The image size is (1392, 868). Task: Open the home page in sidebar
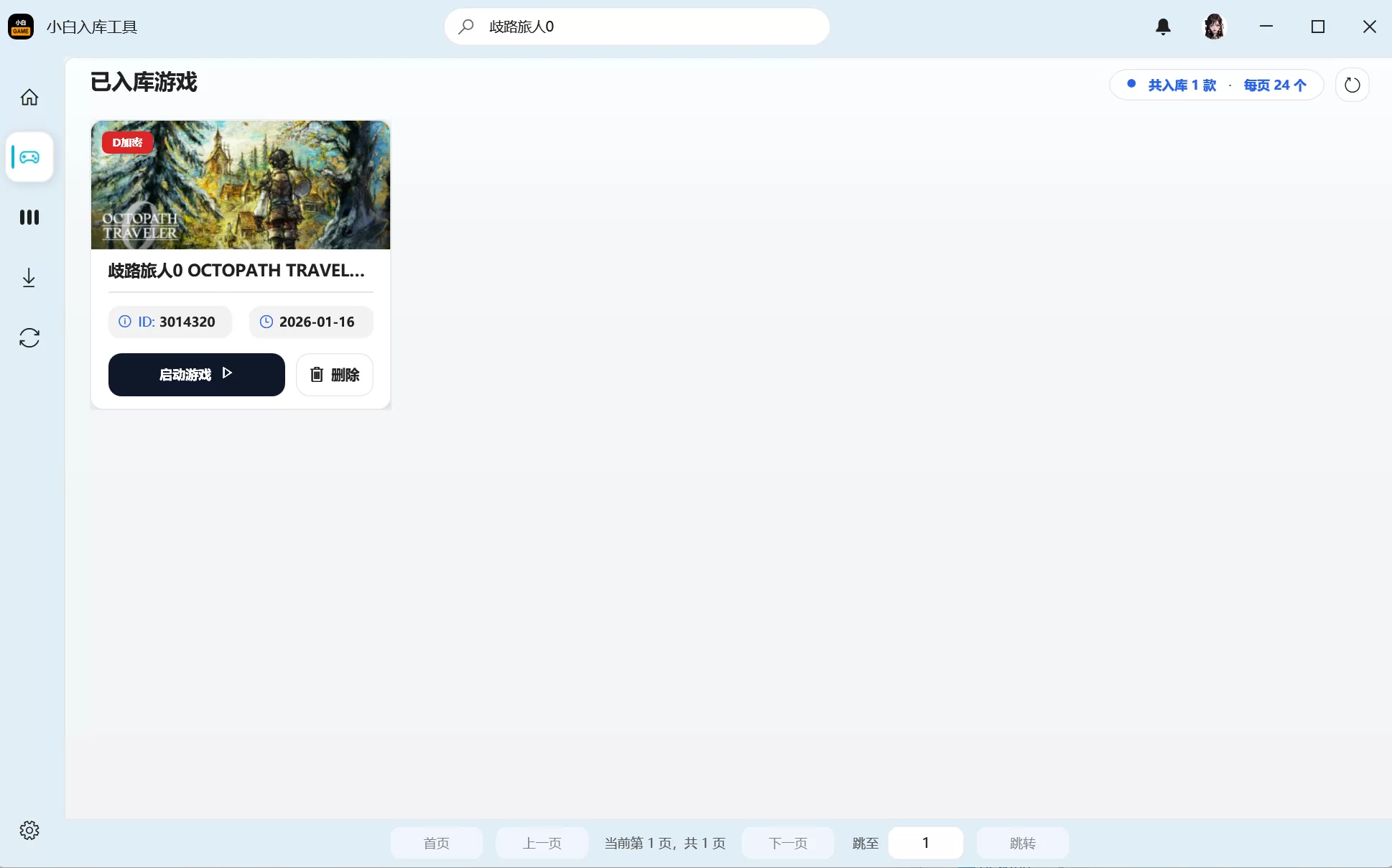pos(29,97)
